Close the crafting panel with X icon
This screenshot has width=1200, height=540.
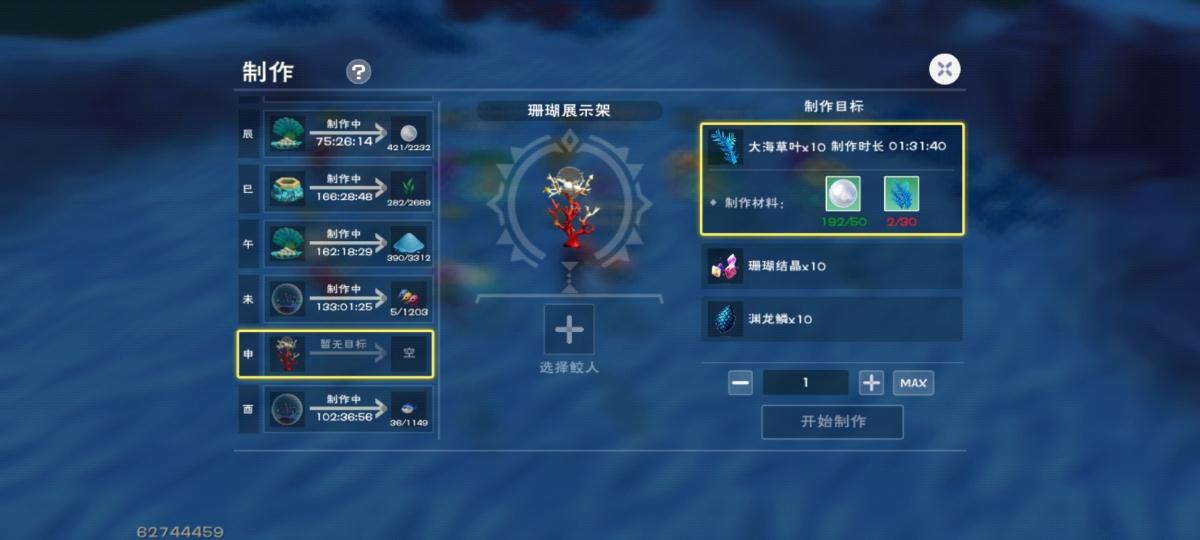(945, 69)
